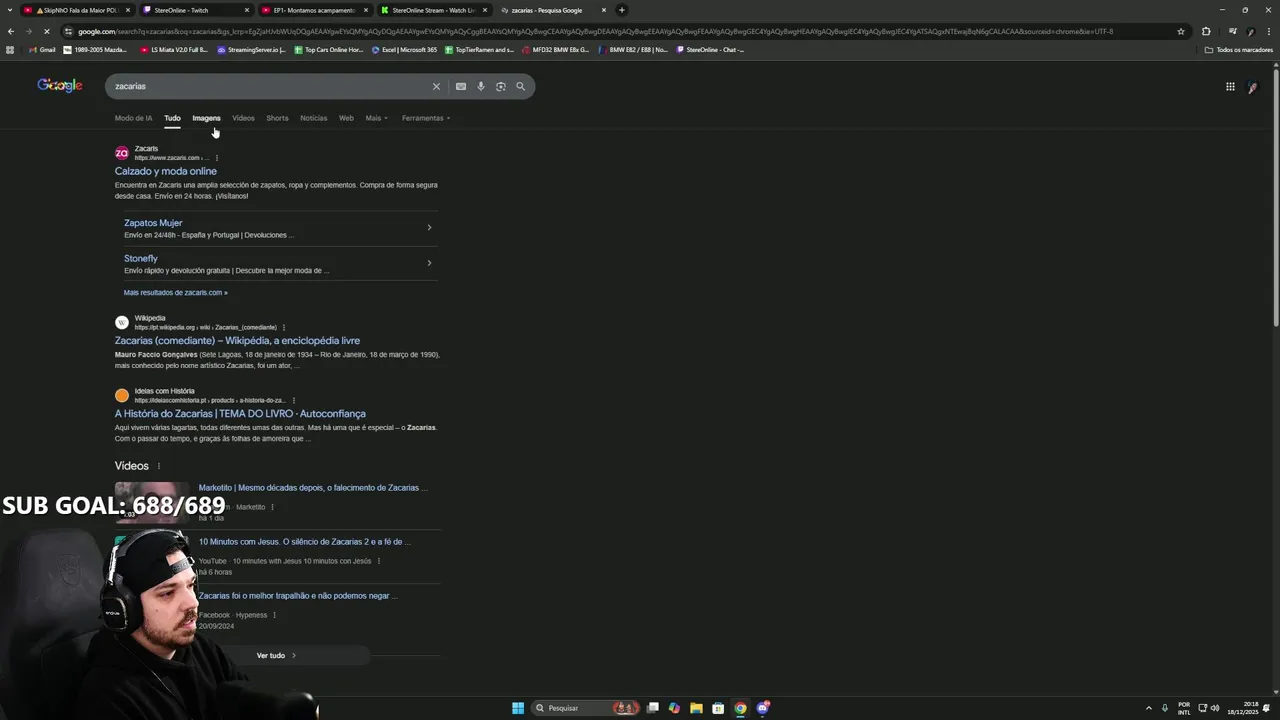Bookmark this page with the star icon
Viewport: 1280px width, 720px height.
pyautogui.click(x=1181, y=31)
